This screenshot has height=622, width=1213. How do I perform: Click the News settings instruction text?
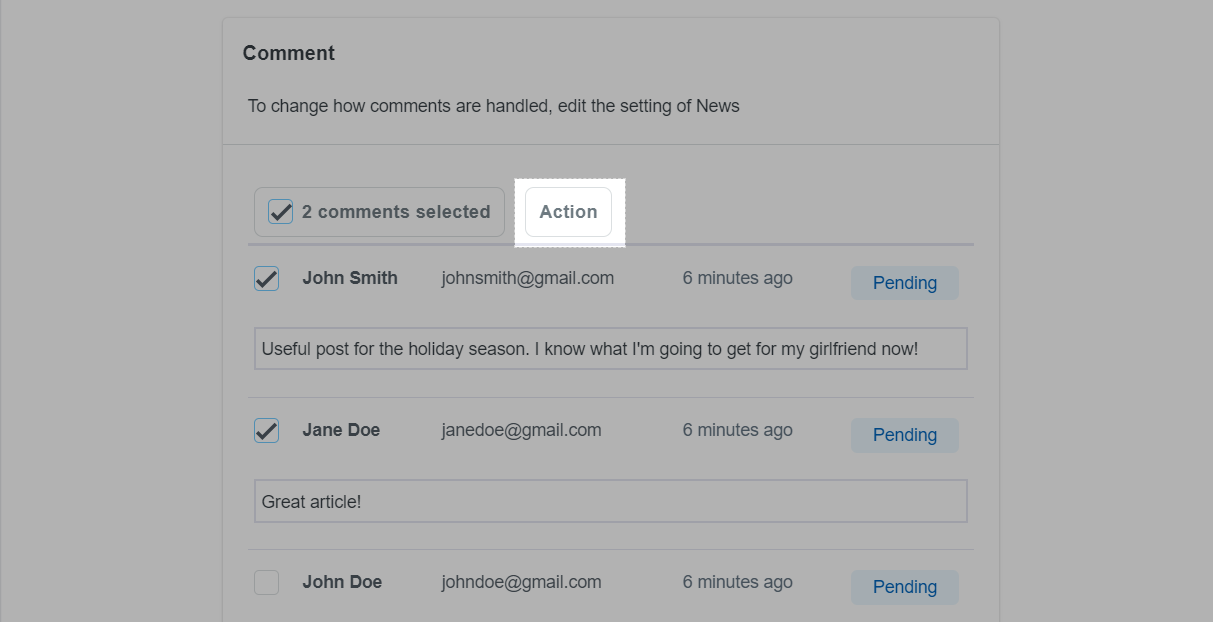494,106
